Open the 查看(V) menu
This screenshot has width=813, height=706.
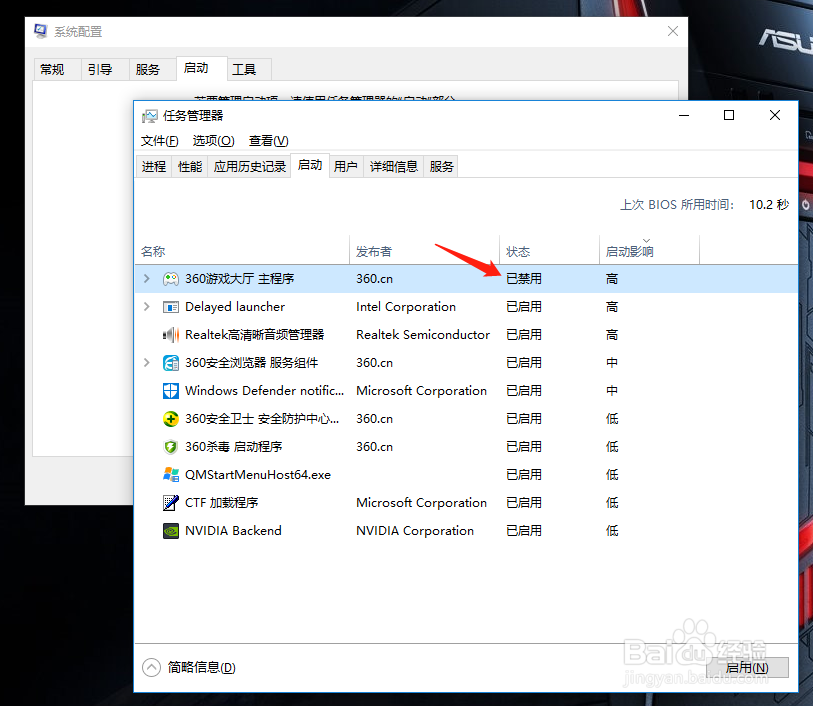(269, 141)
